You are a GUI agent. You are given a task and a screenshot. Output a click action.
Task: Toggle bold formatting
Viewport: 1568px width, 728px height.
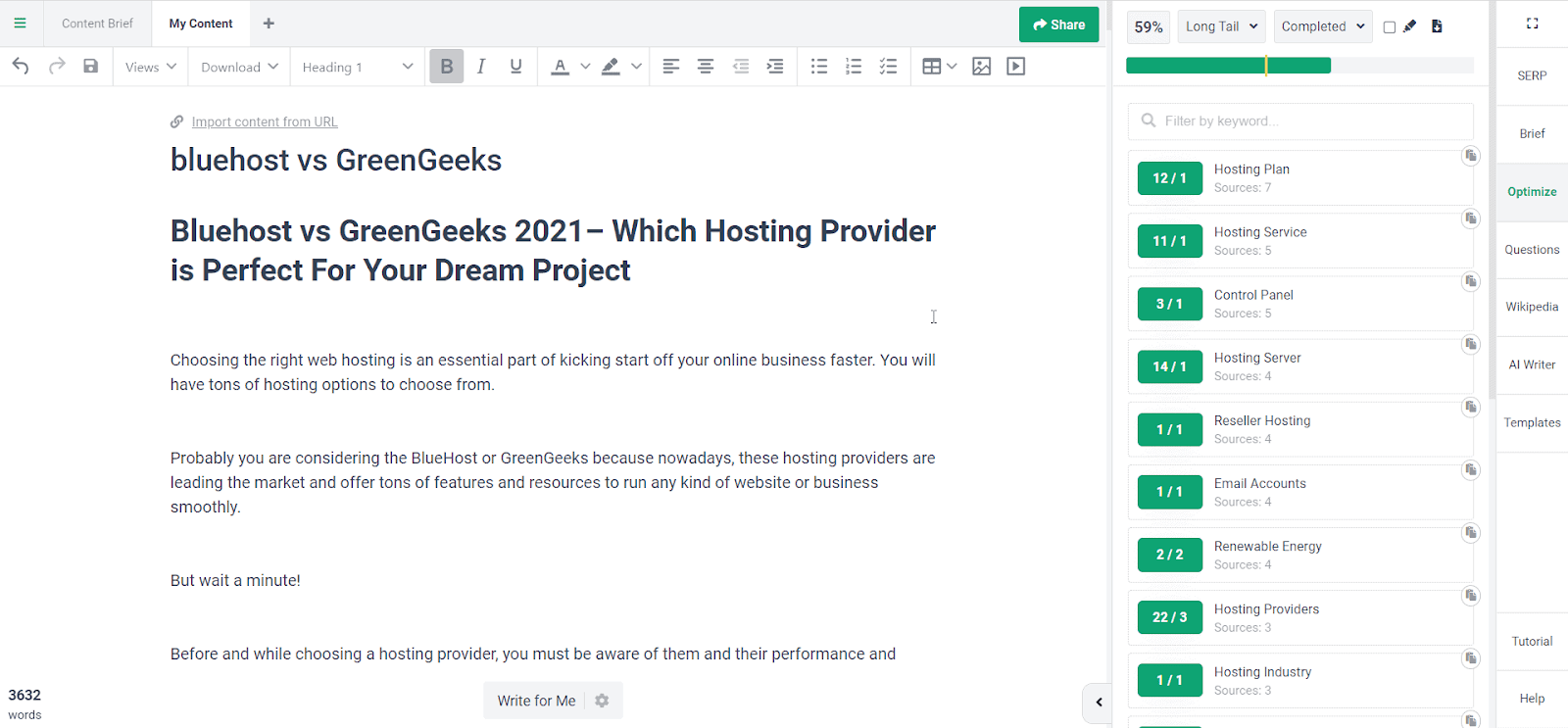(447, 67)
